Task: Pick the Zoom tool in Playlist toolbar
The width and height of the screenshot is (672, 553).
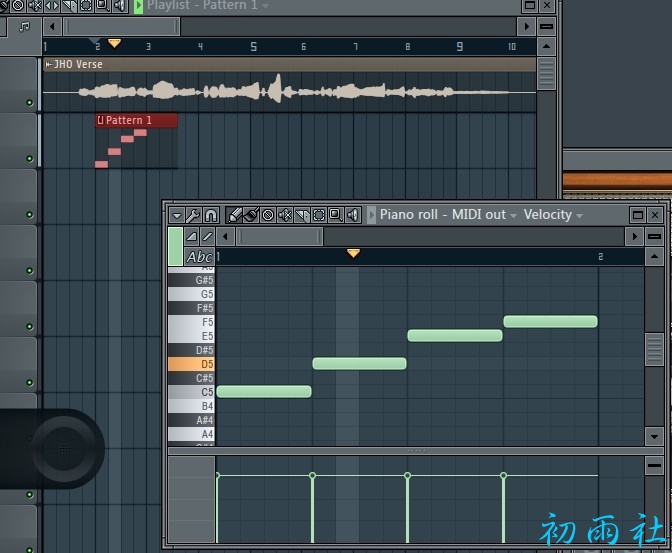Action: [102, 5]
